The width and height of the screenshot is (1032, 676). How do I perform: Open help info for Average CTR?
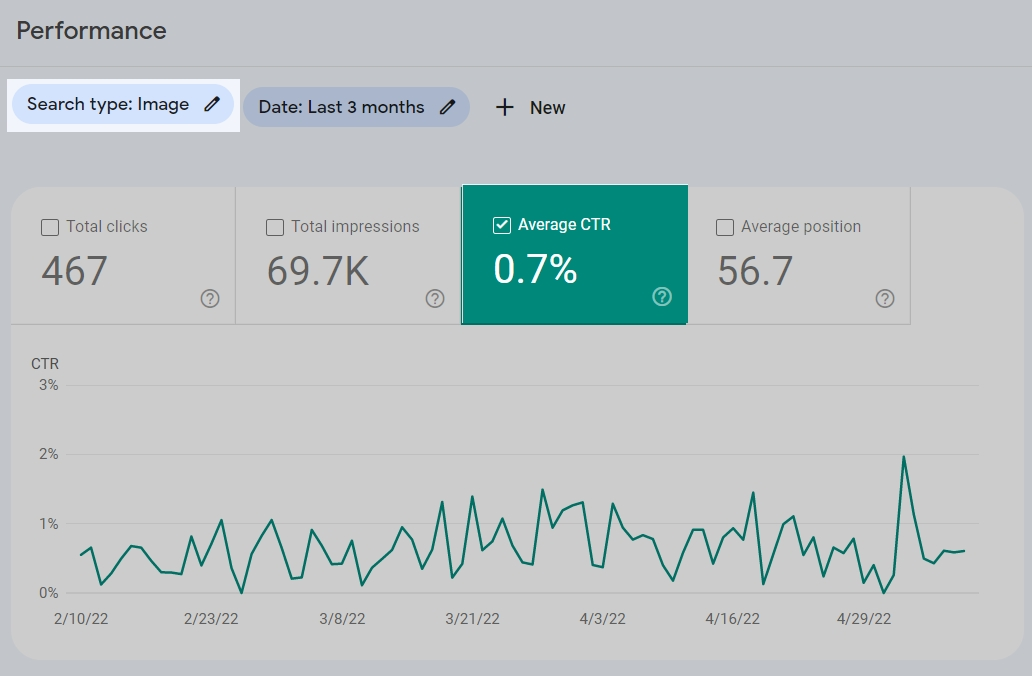coord(661,296)
